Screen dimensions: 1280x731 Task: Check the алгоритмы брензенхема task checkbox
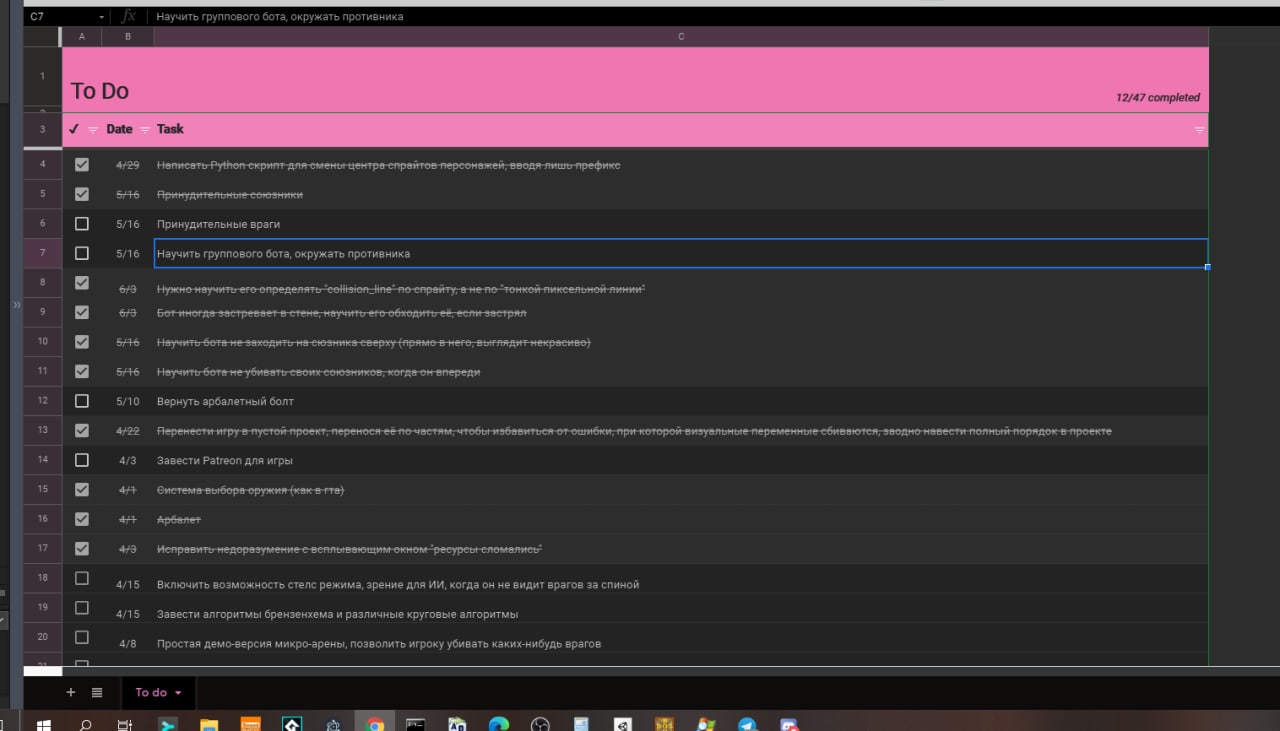click(82, 608)
